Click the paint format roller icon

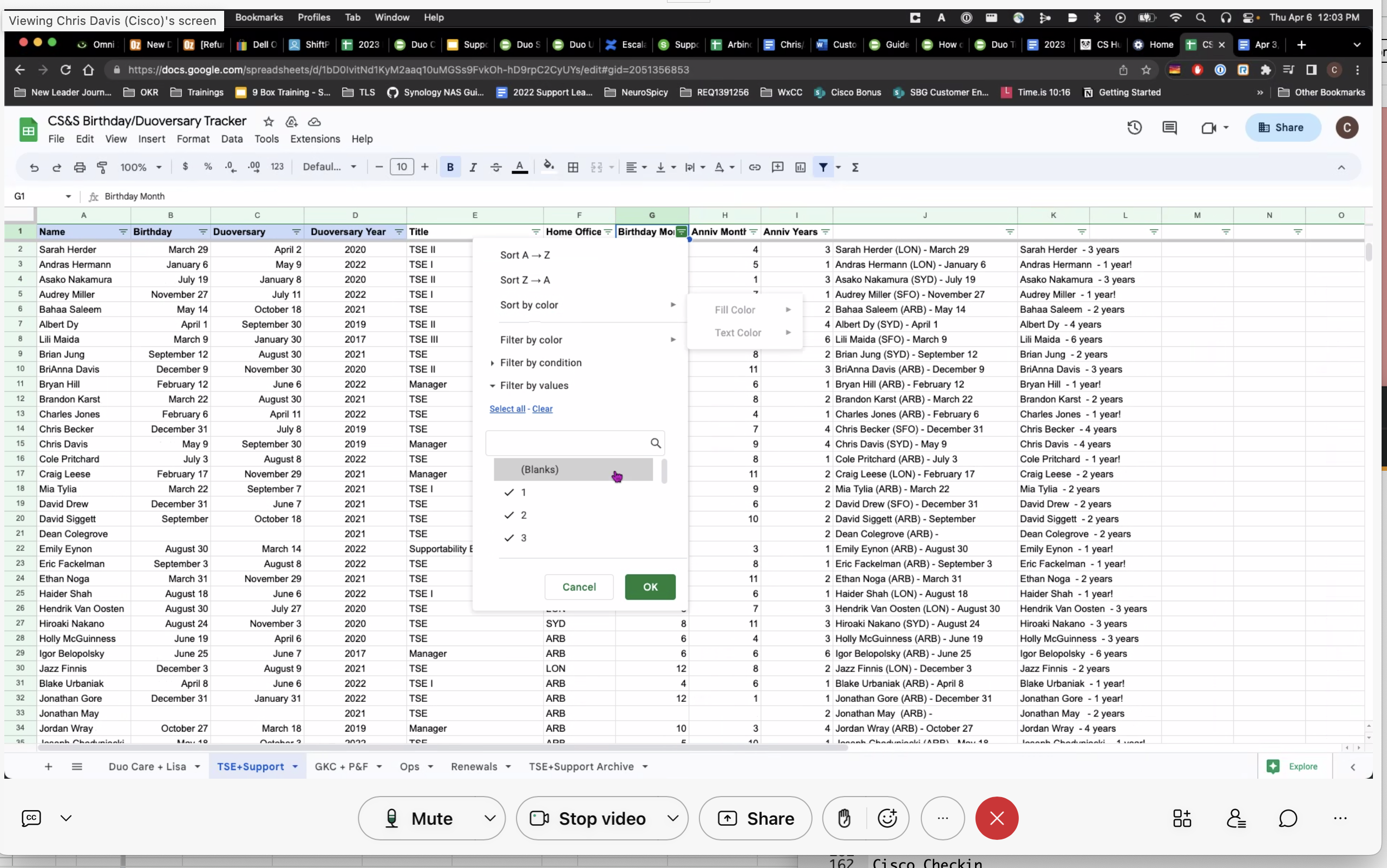(102, 167)
